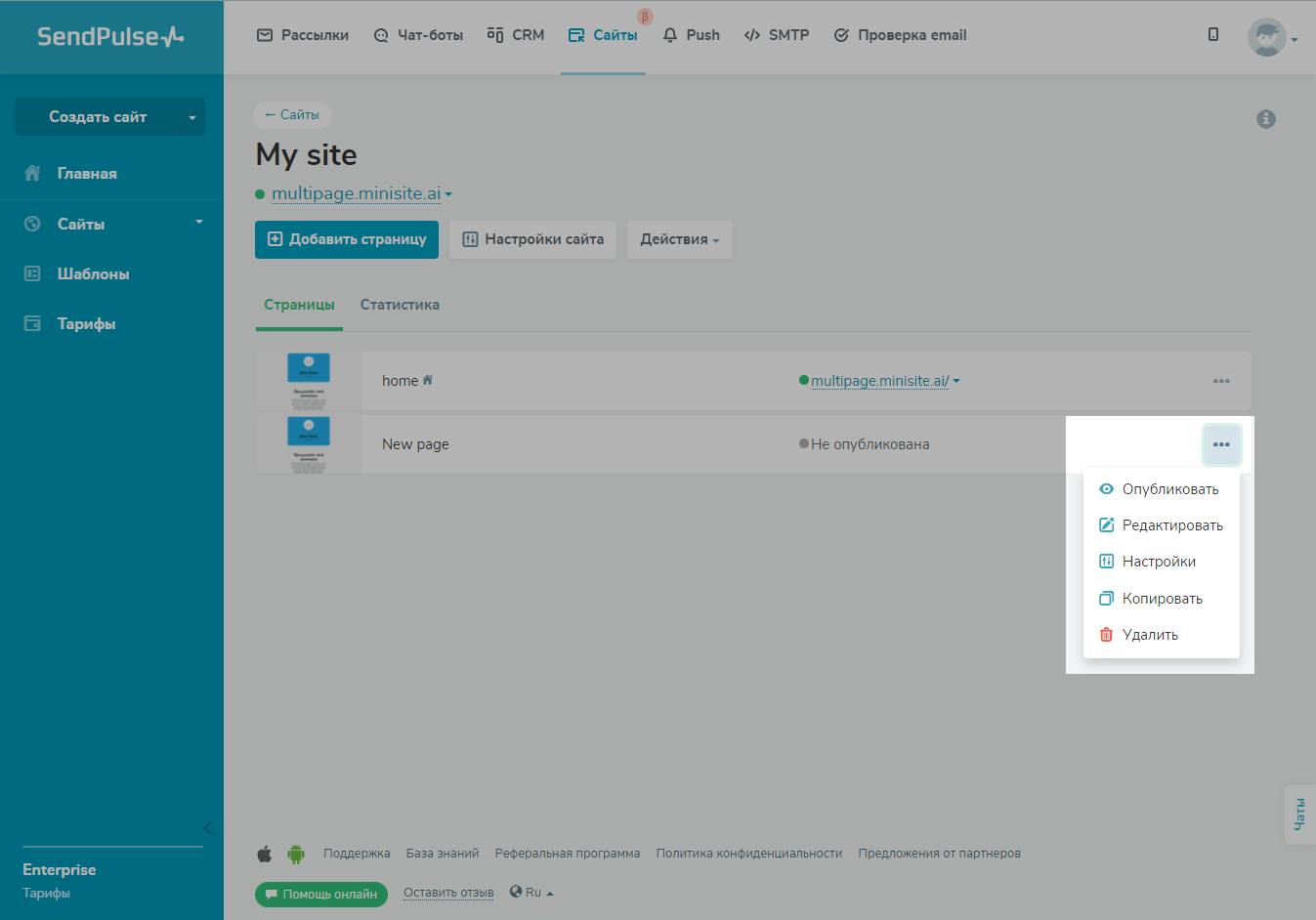Open the multipage.minisite.ai site domain dropdown
1316x920 pixels.
pyautogui.click(x=361, y=193)
